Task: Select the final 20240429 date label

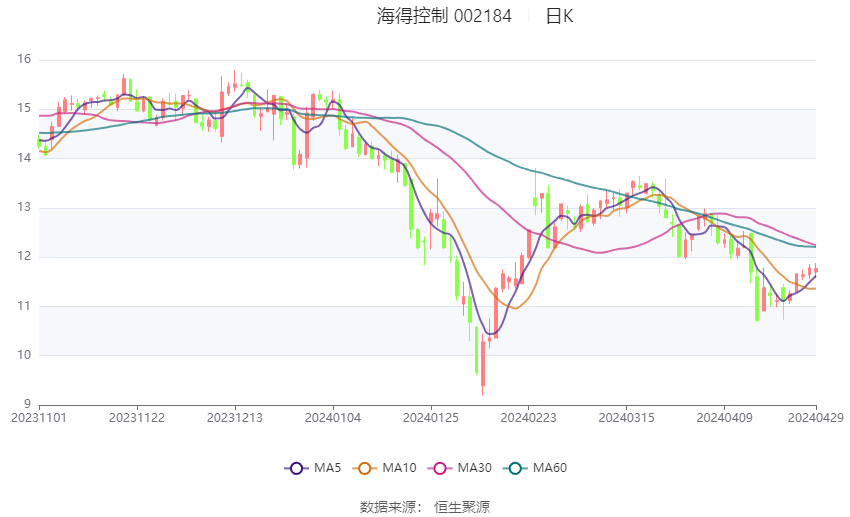Action: click(816, 418)
